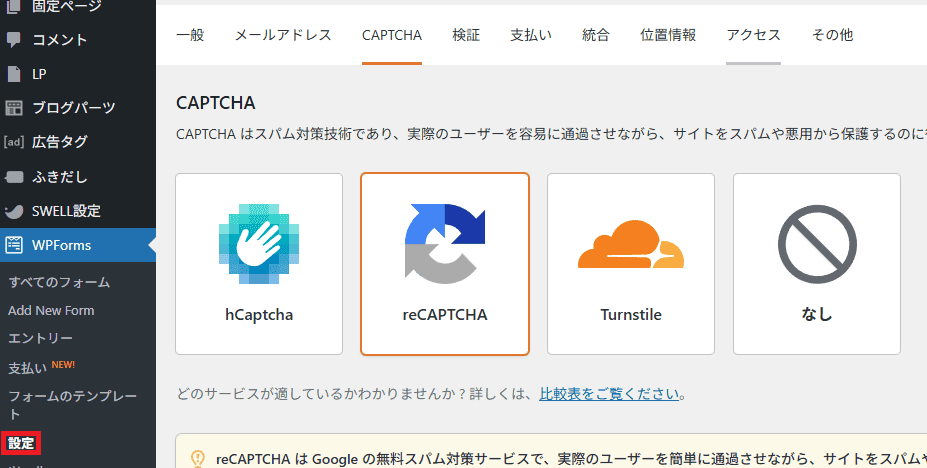Open the ブログパーツ menu label
The width and height of the screenshot is (927, 468).
[x=73, y=108]
